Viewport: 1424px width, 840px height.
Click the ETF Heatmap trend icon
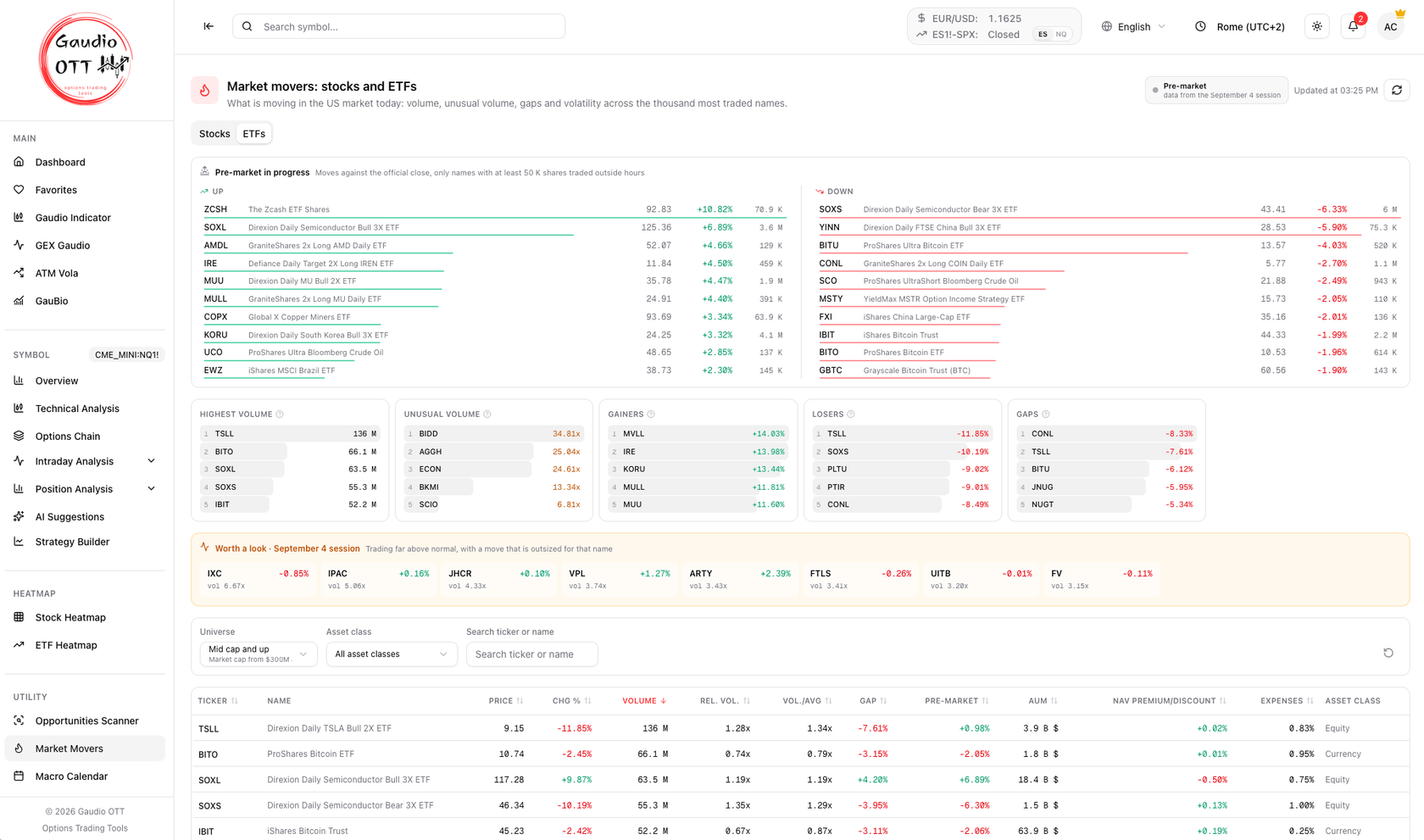click(19, 645)
